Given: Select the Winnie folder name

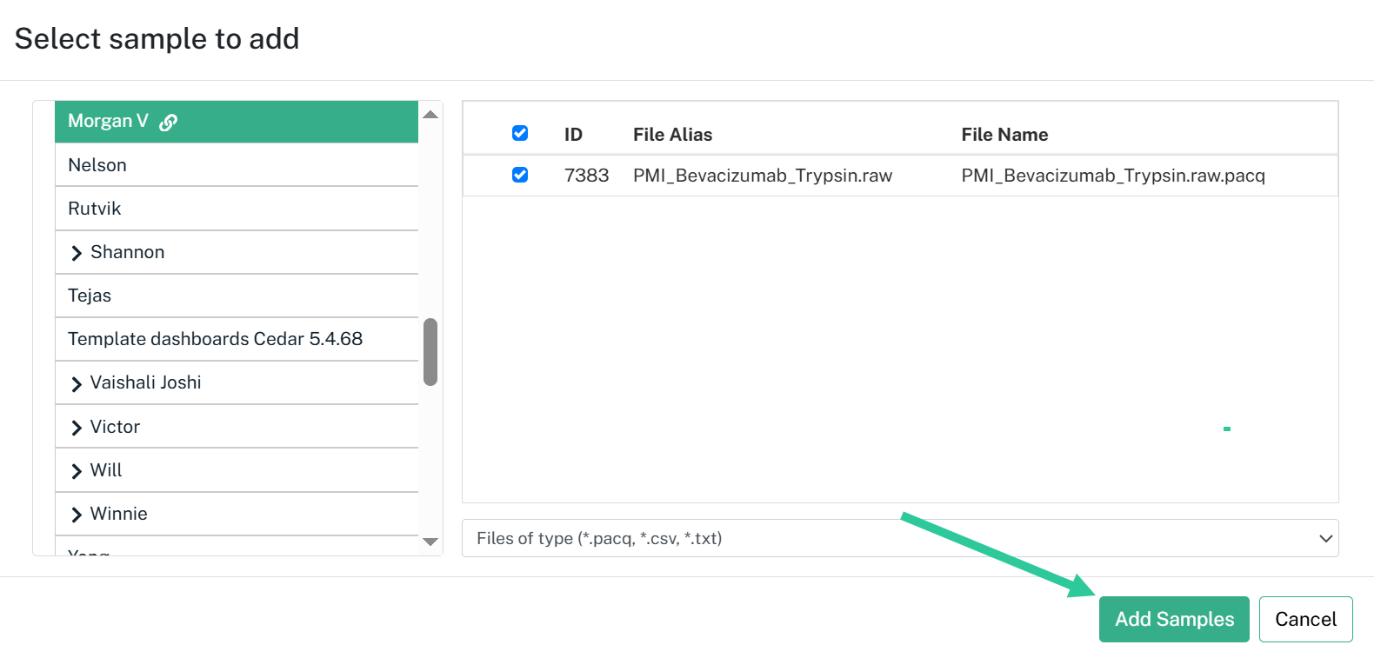Looking at the screenshot, I should point(119,514).
